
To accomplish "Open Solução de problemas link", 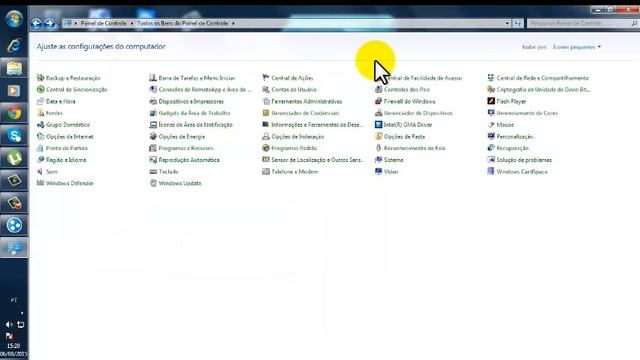I will coord(524,160).
